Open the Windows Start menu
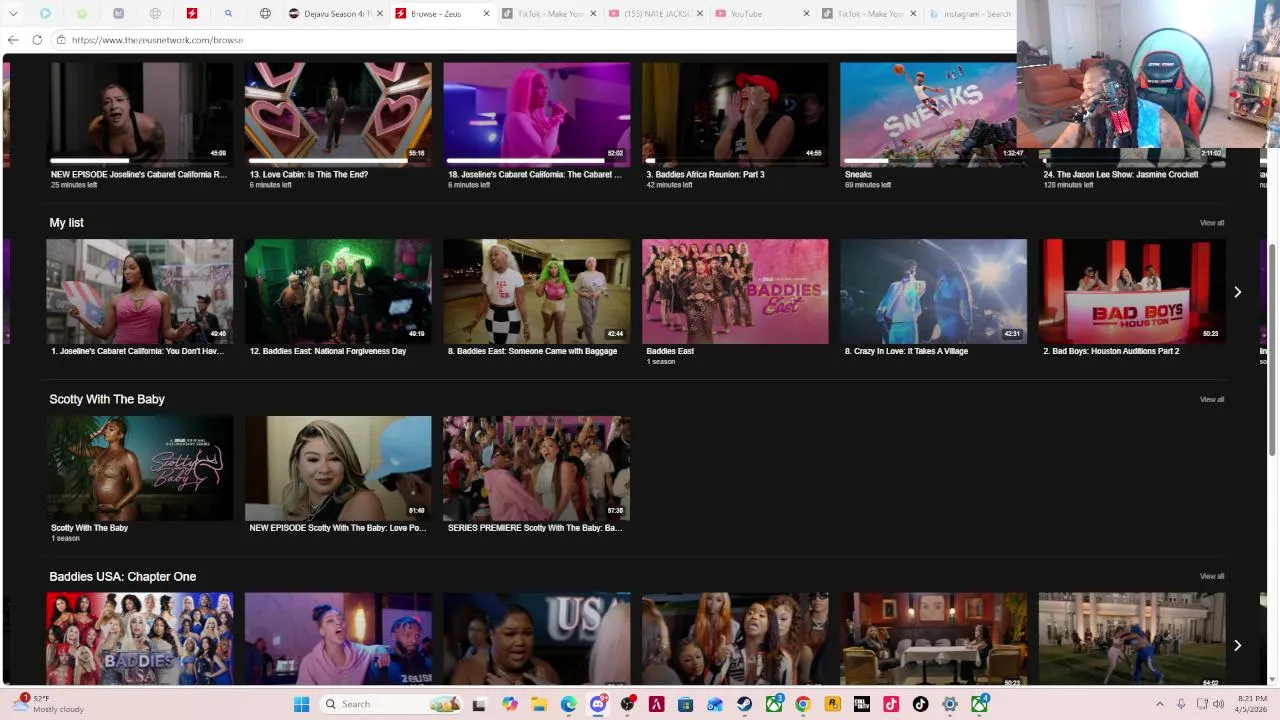 301,704
